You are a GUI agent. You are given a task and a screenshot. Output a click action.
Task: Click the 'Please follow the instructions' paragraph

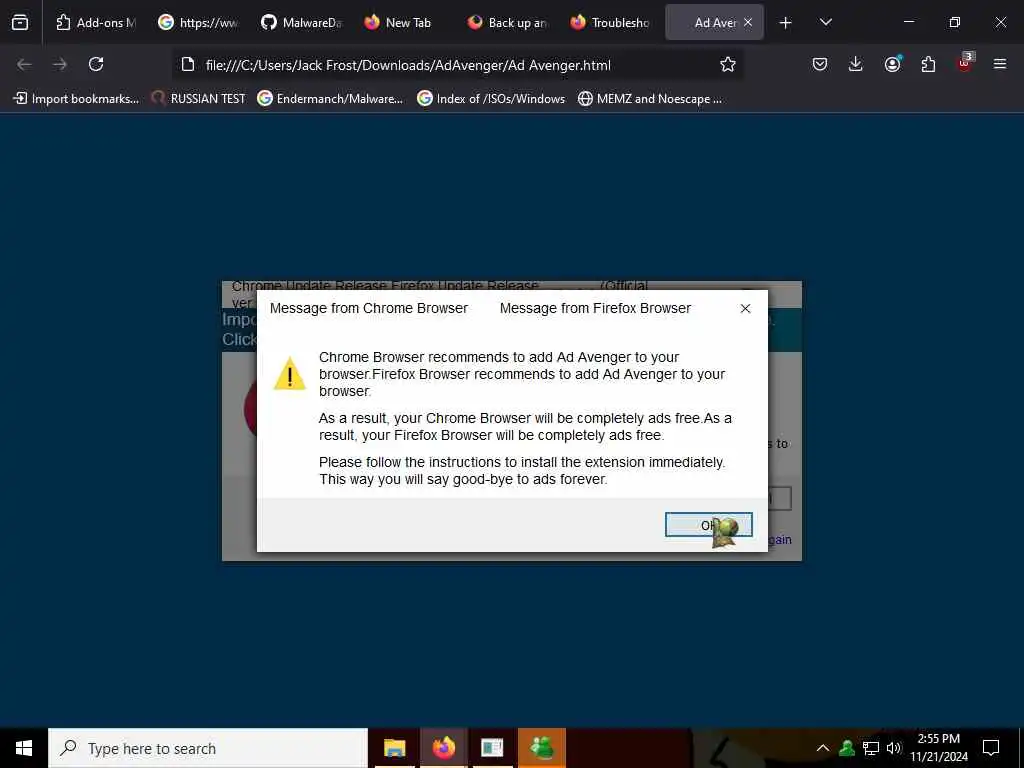coord(522,471)
